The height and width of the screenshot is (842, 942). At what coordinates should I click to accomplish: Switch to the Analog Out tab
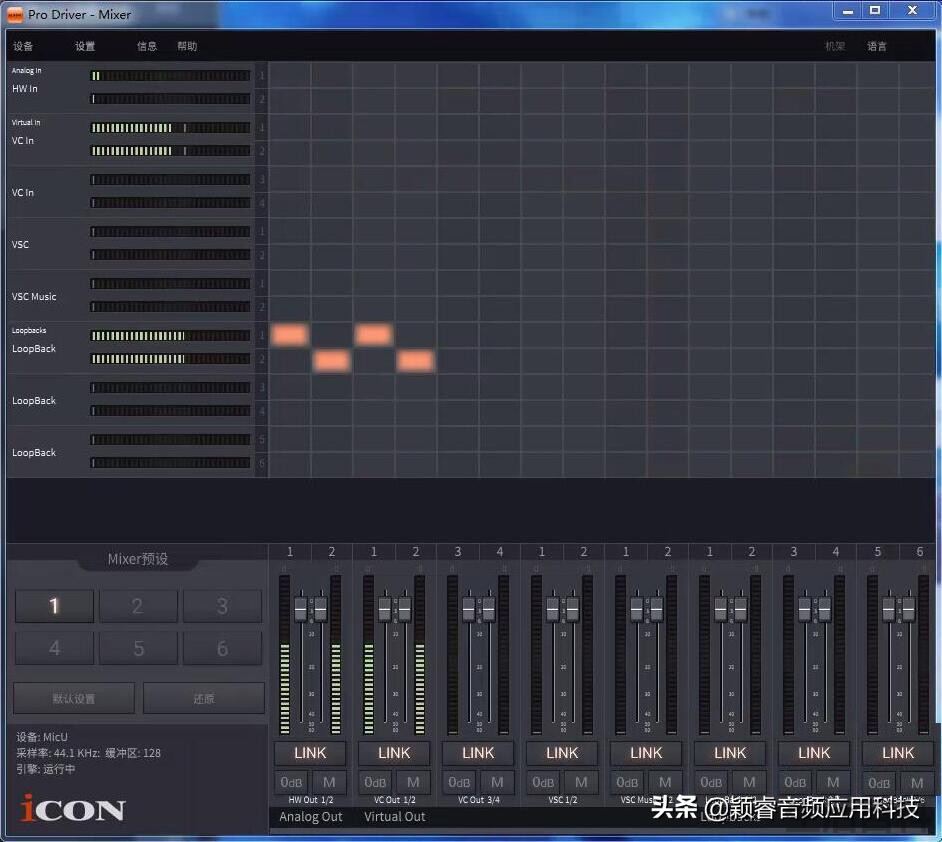(311, 817)
